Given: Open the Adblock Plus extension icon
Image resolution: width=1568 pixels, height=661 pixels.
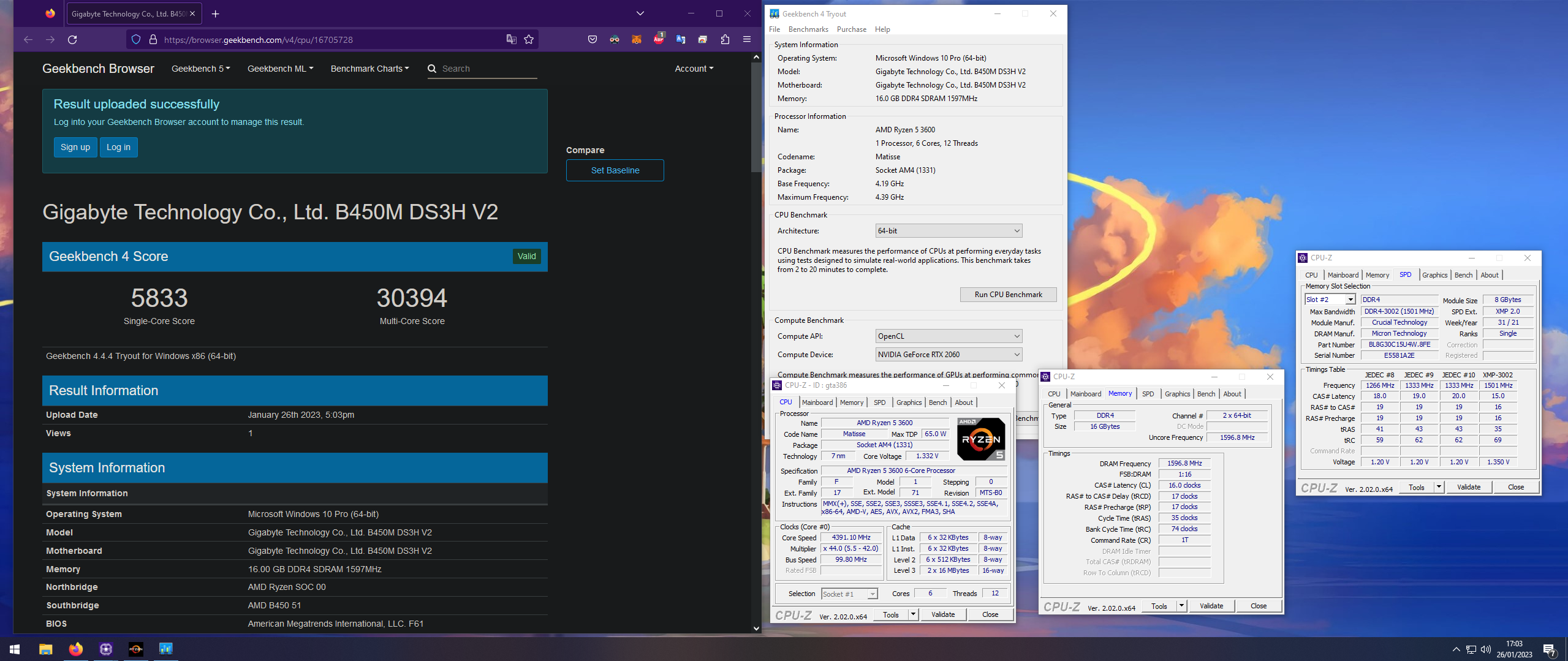Looking at the screenshot, I should pos(659,39).
